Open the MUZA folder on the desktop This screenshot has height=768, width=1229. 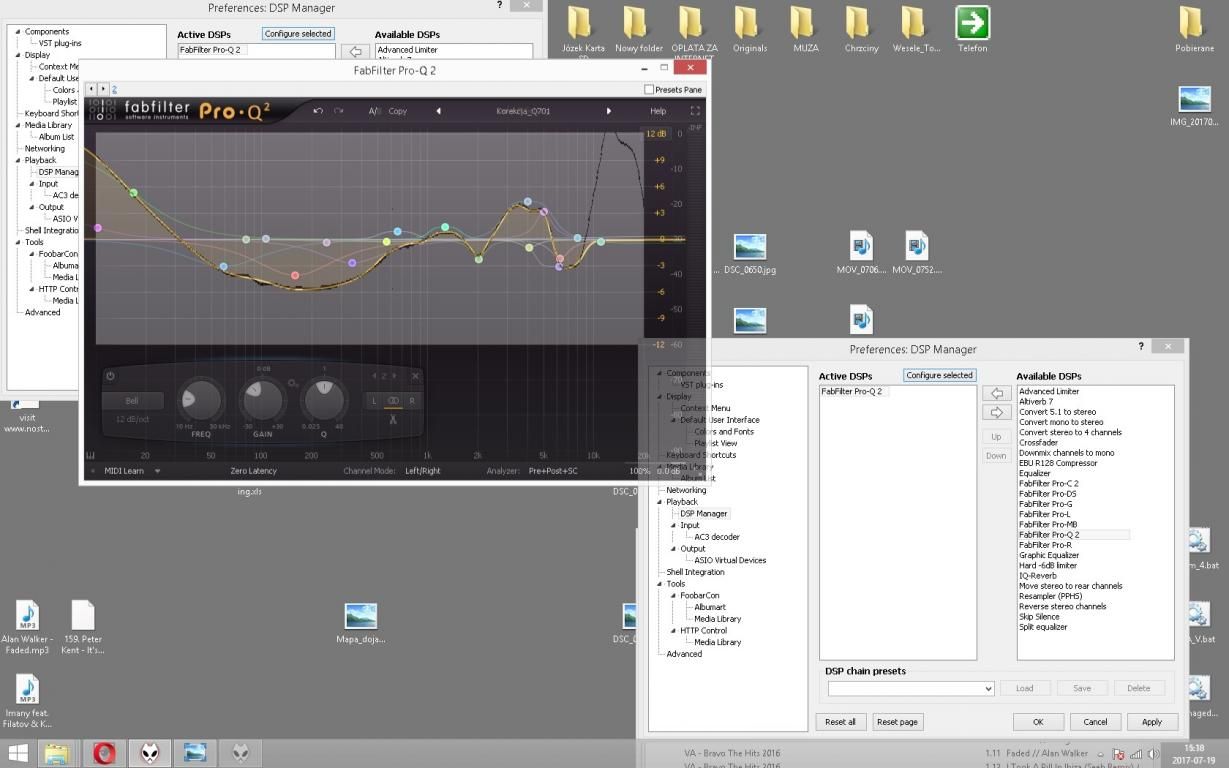click(805, 29)
